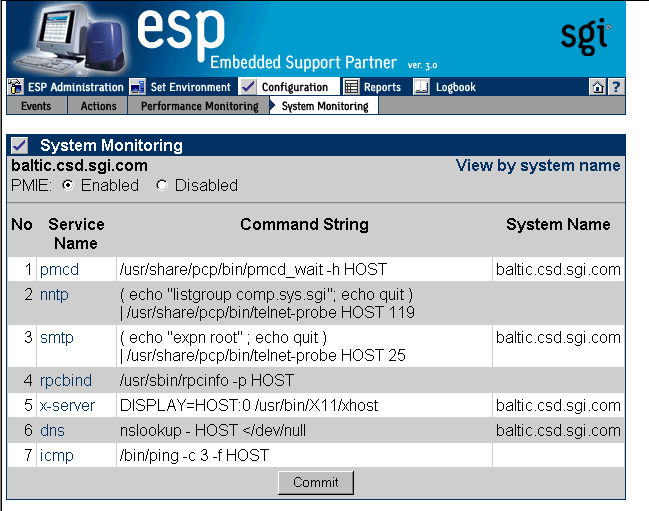
Task: Click the sgi logo
Action: coord(585,36)
